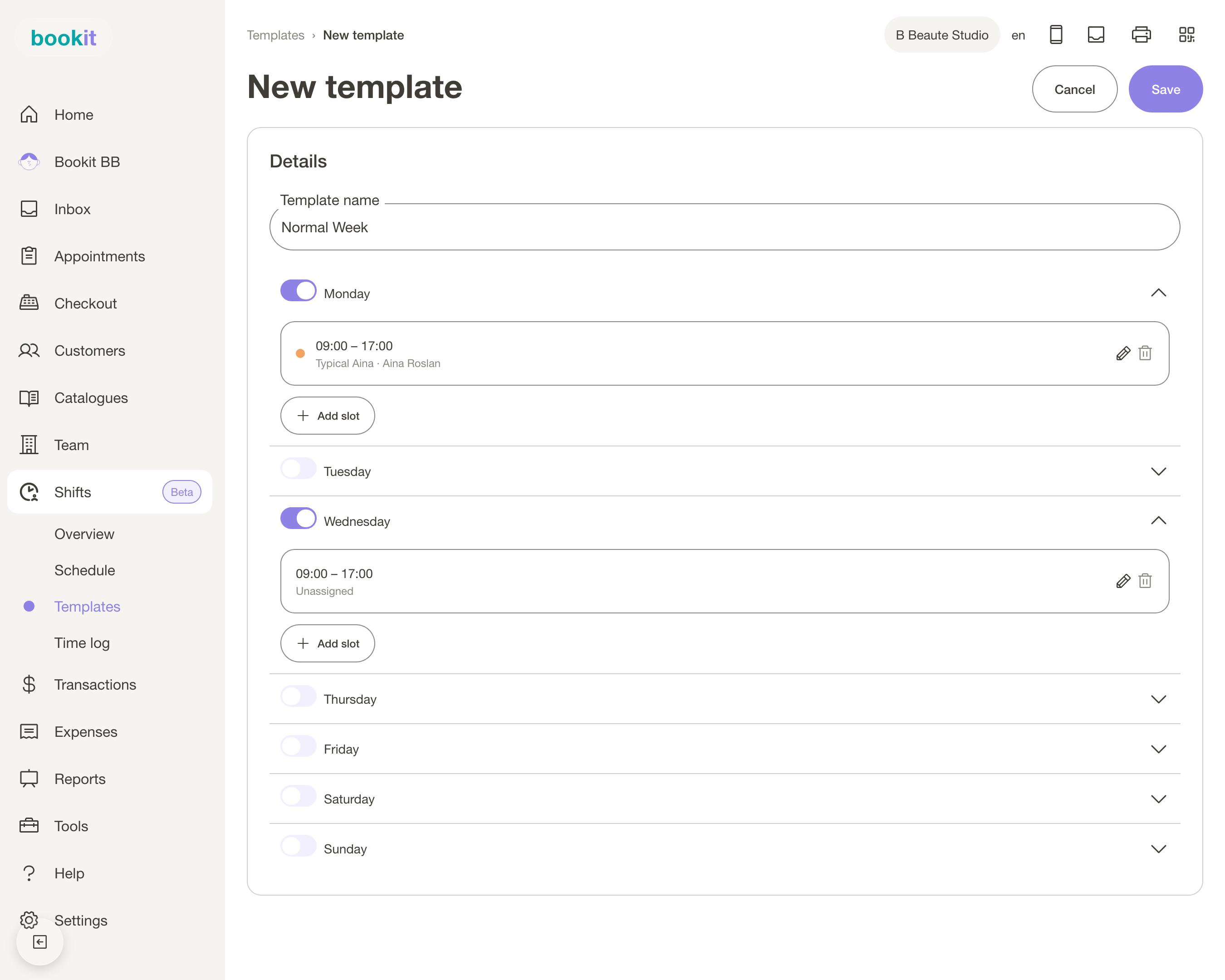Click Add slot under Wednesday
Image resolution: width=1225 pixels, height=980 pixels.
[328, 643]
